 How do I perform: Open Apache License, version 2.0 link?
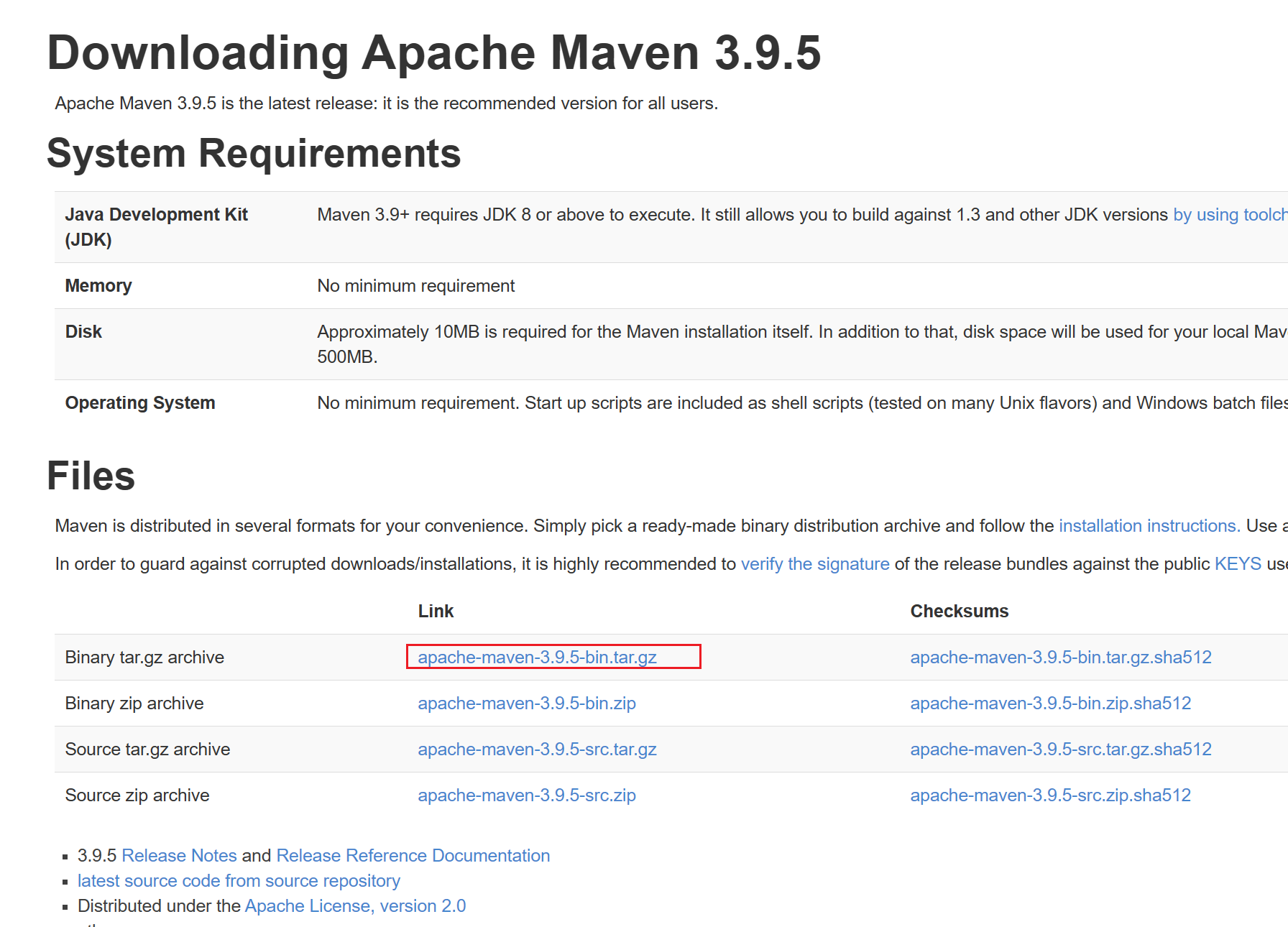coord(355,906)
